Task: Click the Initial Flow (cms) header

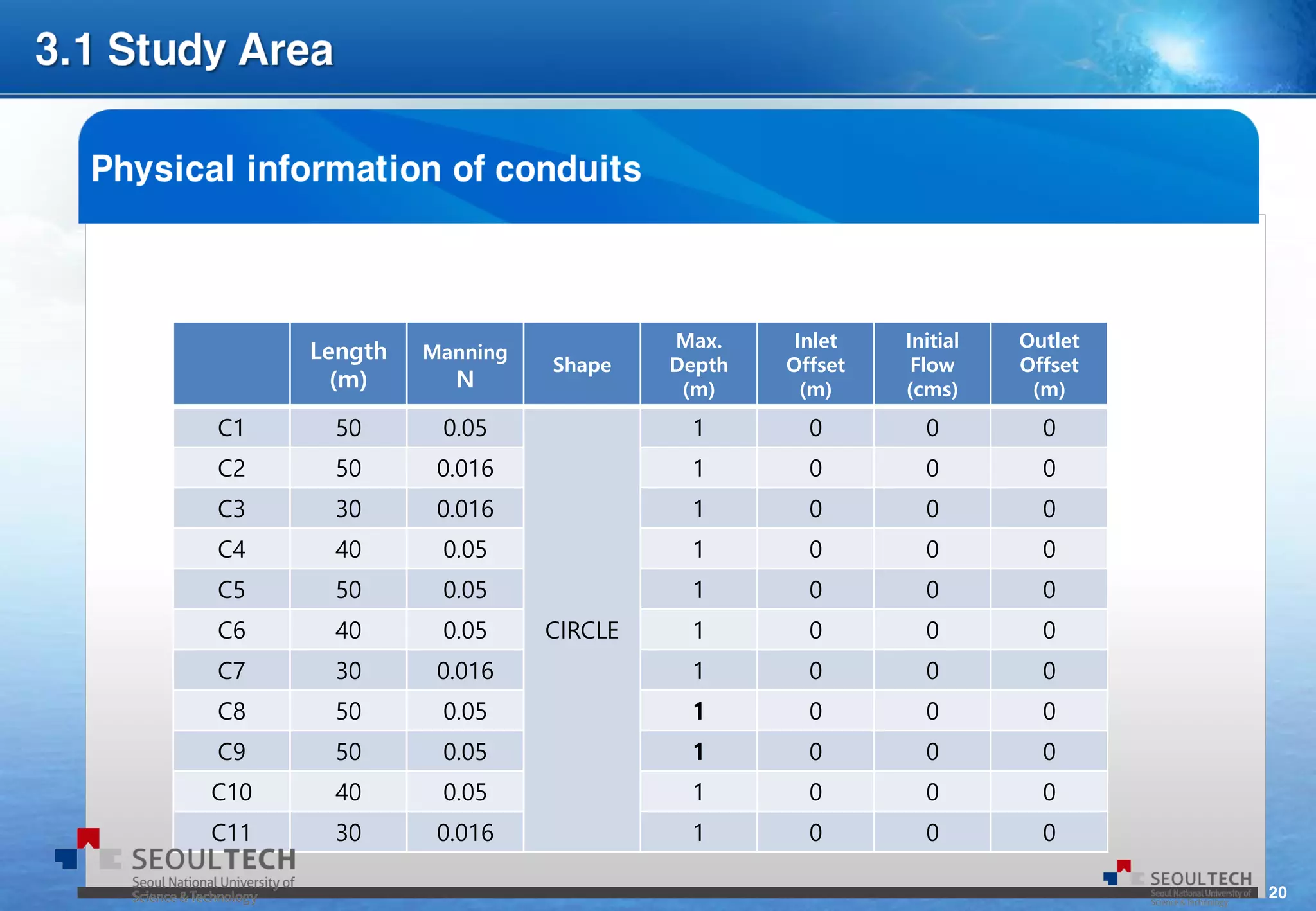Action: [x=932, y=364]
